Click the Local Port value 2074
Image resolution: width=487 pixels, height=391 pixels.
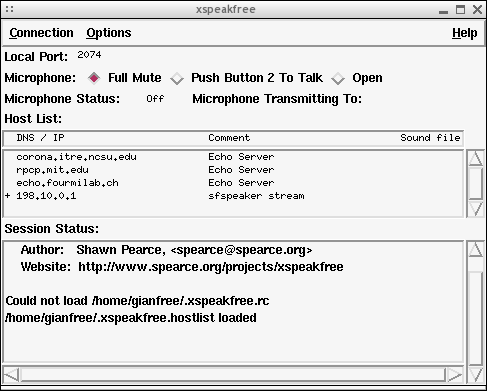coord(89,55)
